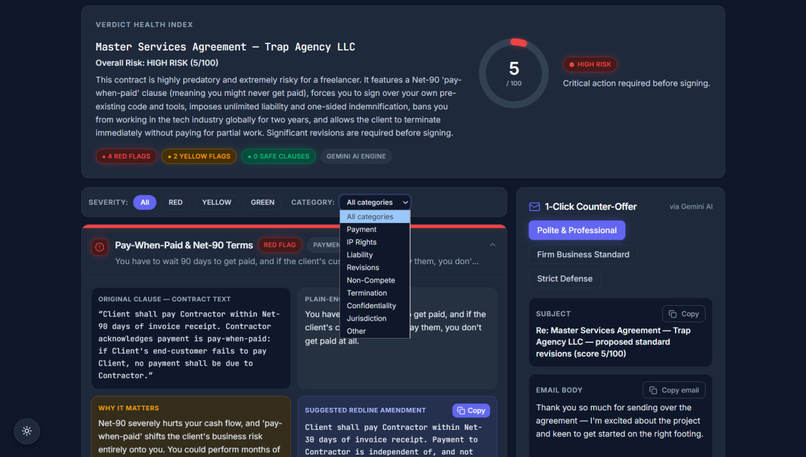Copy the email subject line

point(684,314)
